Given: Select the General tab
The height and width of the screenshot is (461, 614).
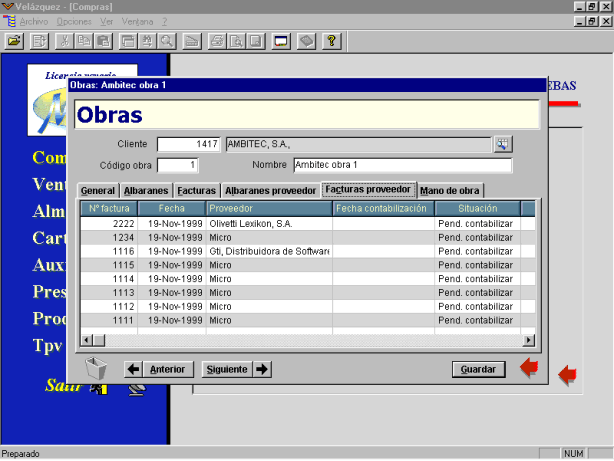Looking at the screenshot, I should point(98,191).
